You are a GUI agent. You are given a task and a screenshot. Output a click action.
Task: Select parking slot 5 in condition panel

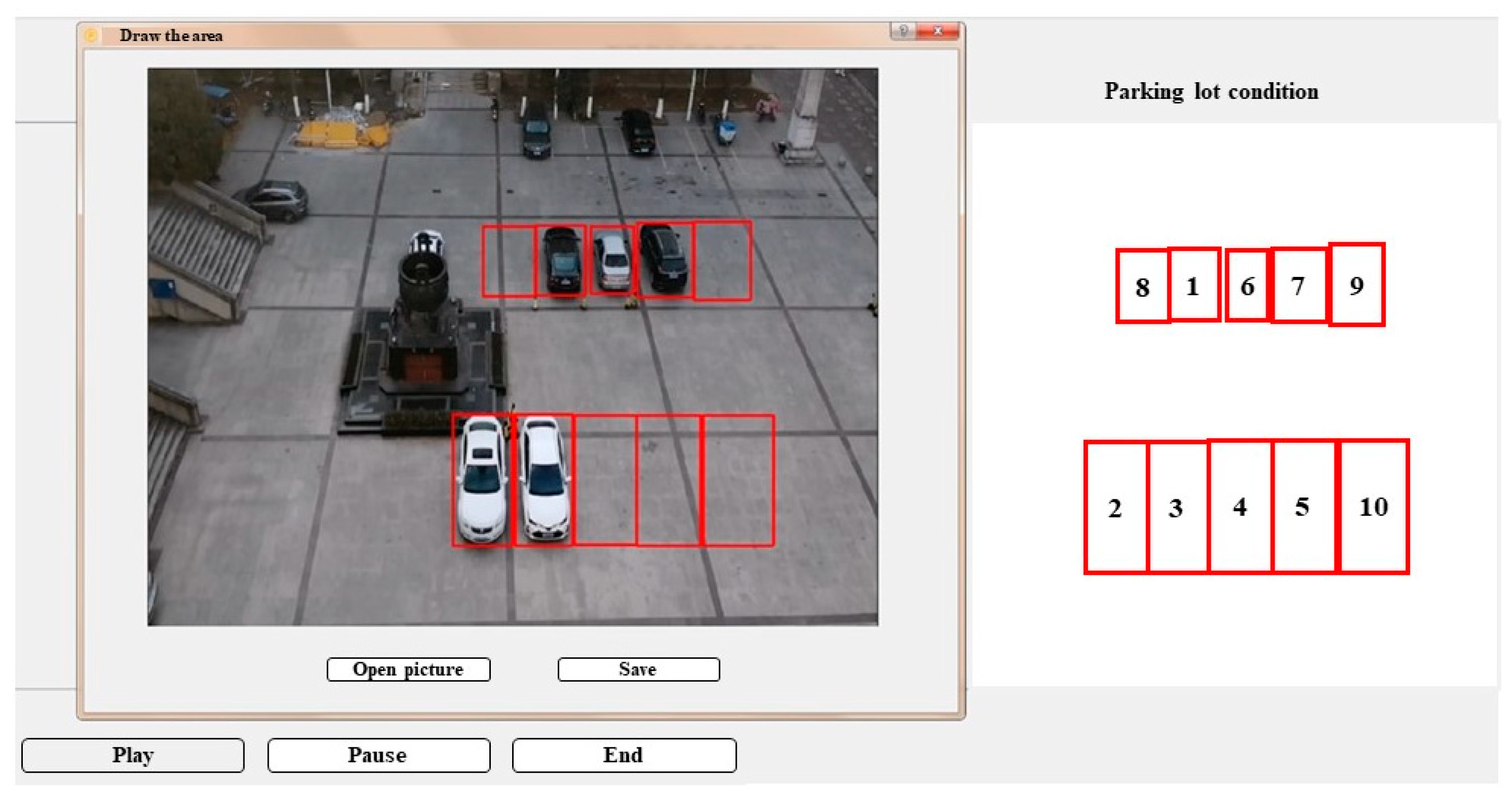coord(1303,506)
